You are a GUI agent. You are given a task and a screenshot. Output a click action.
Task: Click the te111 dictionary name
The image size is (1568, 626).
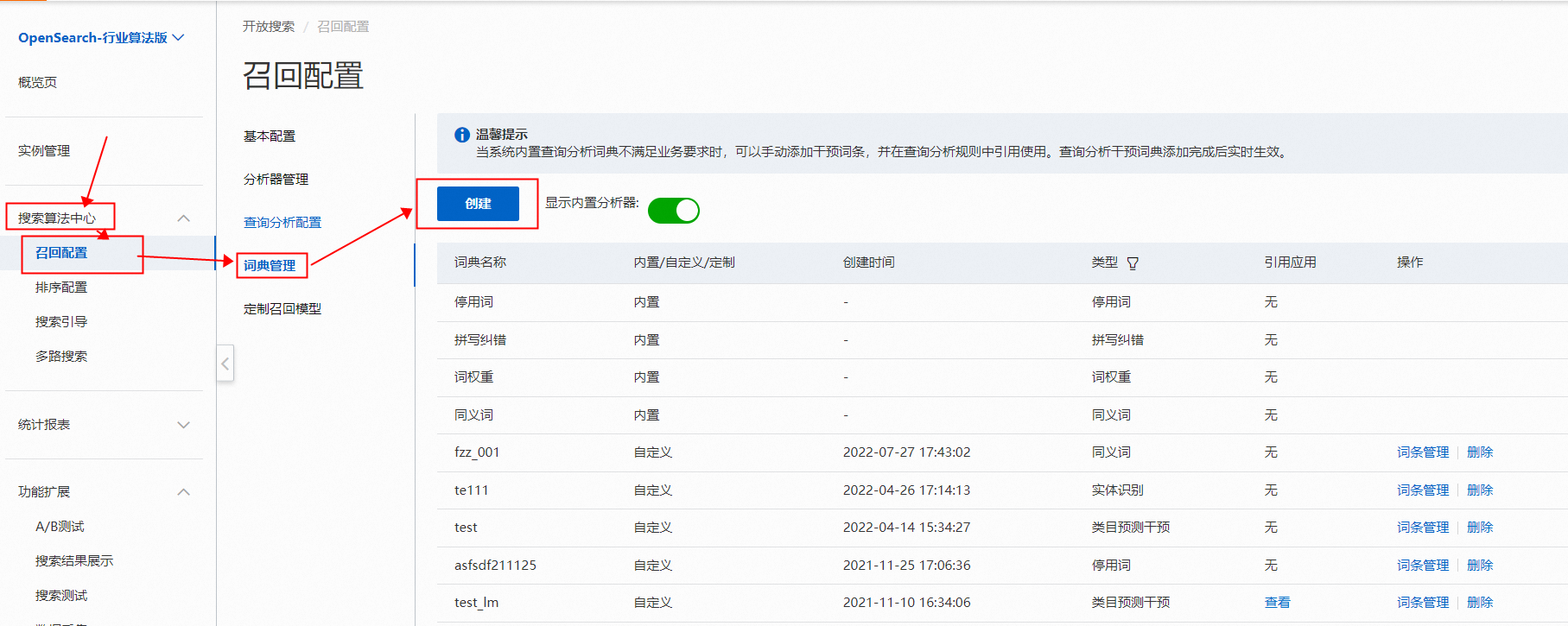(x=472, y=490)
